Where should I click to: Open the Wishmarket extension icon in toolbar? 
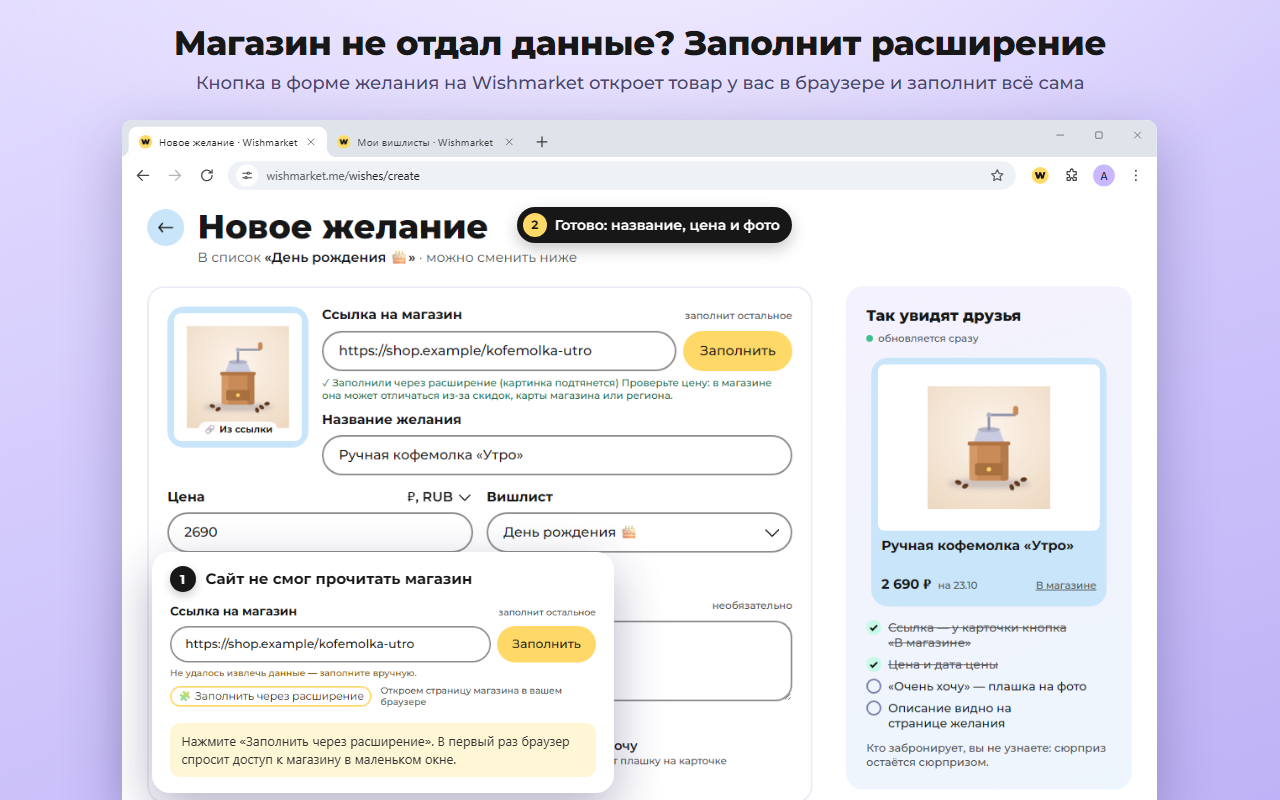[x=1040, y=175]
